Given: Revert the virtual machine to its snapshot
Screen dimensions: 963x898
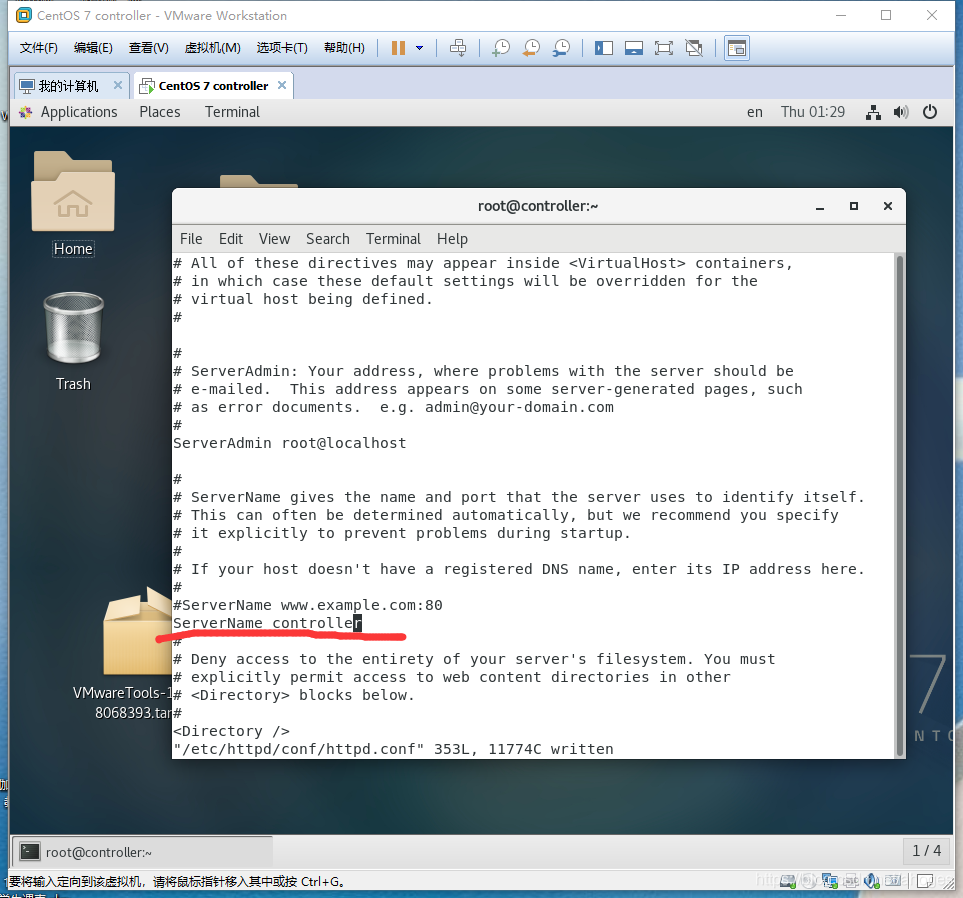Looking at the screenshot, I should 530,47.
